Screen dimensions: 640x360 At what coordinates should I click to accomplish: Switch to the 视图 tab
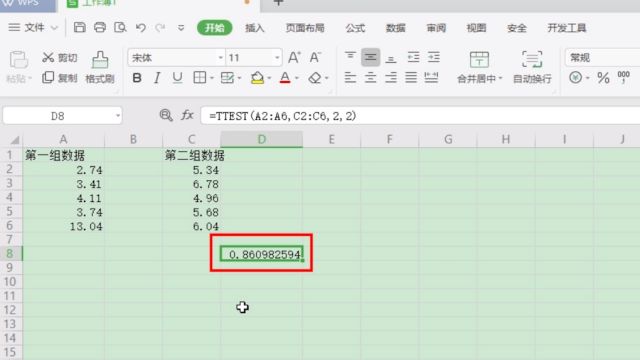pyautogui.click(x=476, y=28)
